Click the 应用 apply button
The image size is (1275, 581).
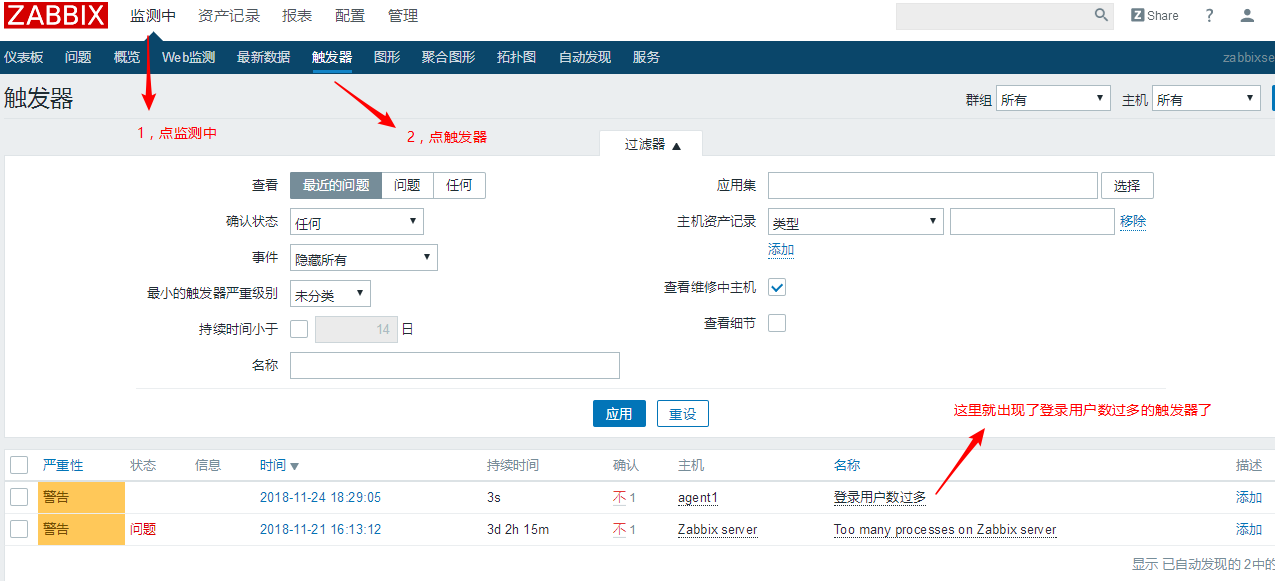[619, 414]
